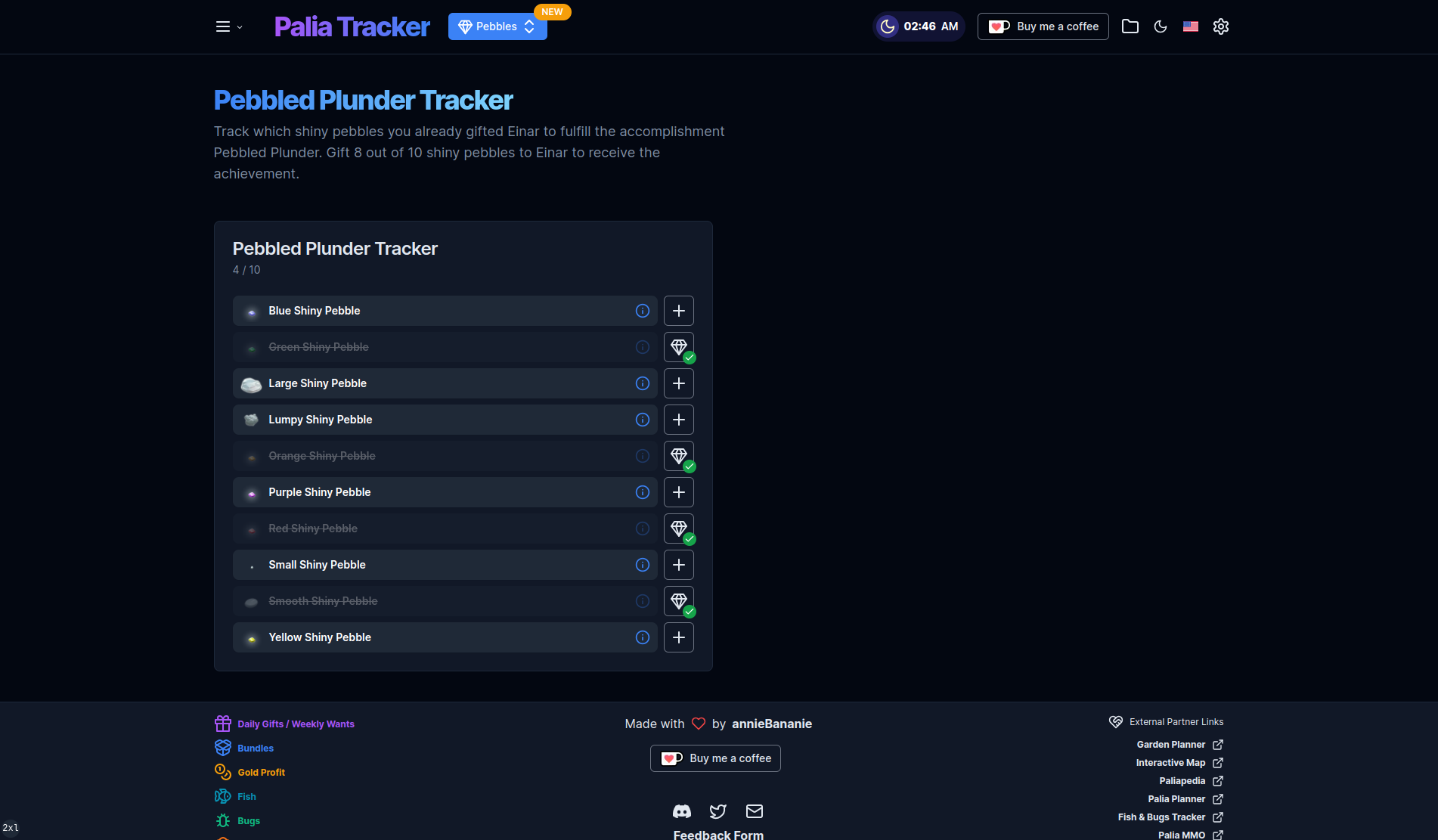The image size is (1438, 840).
Task: Mark Blue Shiny Pebble as gifted
Action: (x=678, y=311)
